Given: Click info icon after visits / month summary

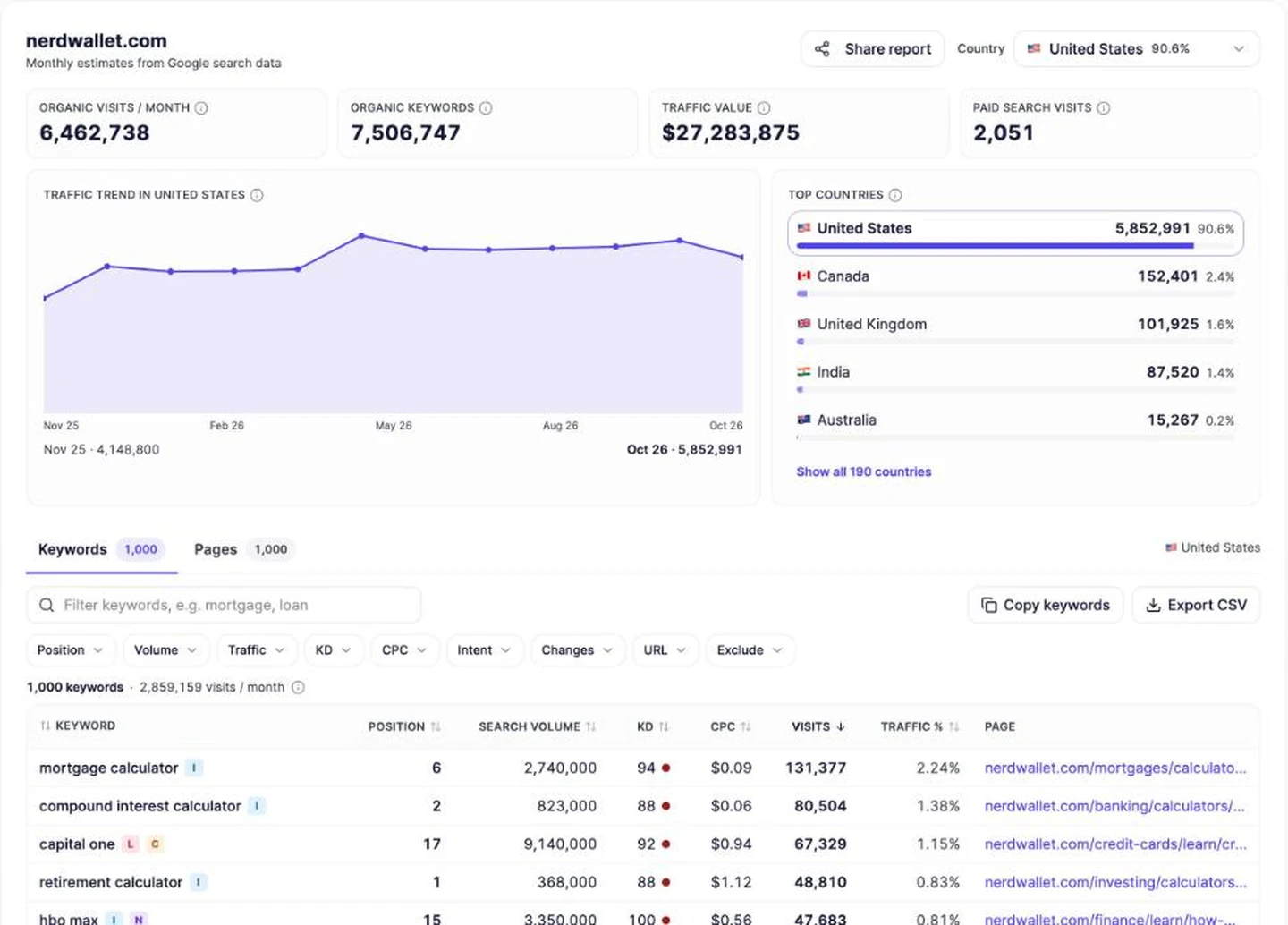Looking at the screenshot, I should click(298, 688).
